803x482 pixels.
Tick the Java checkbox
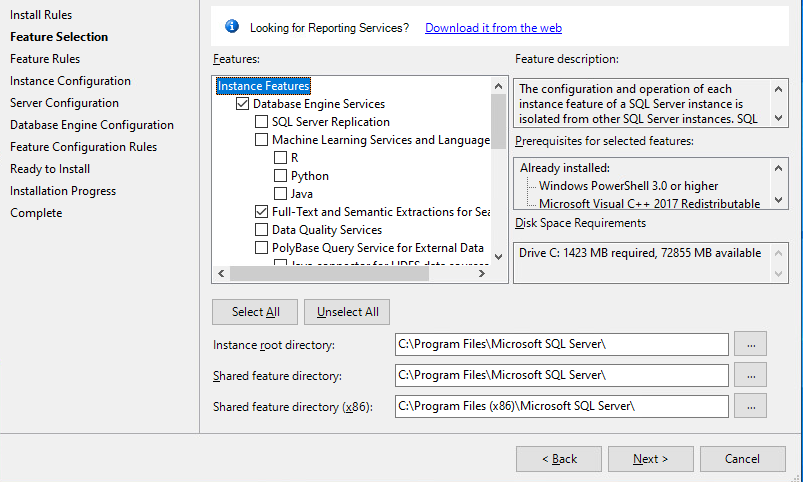280,194
